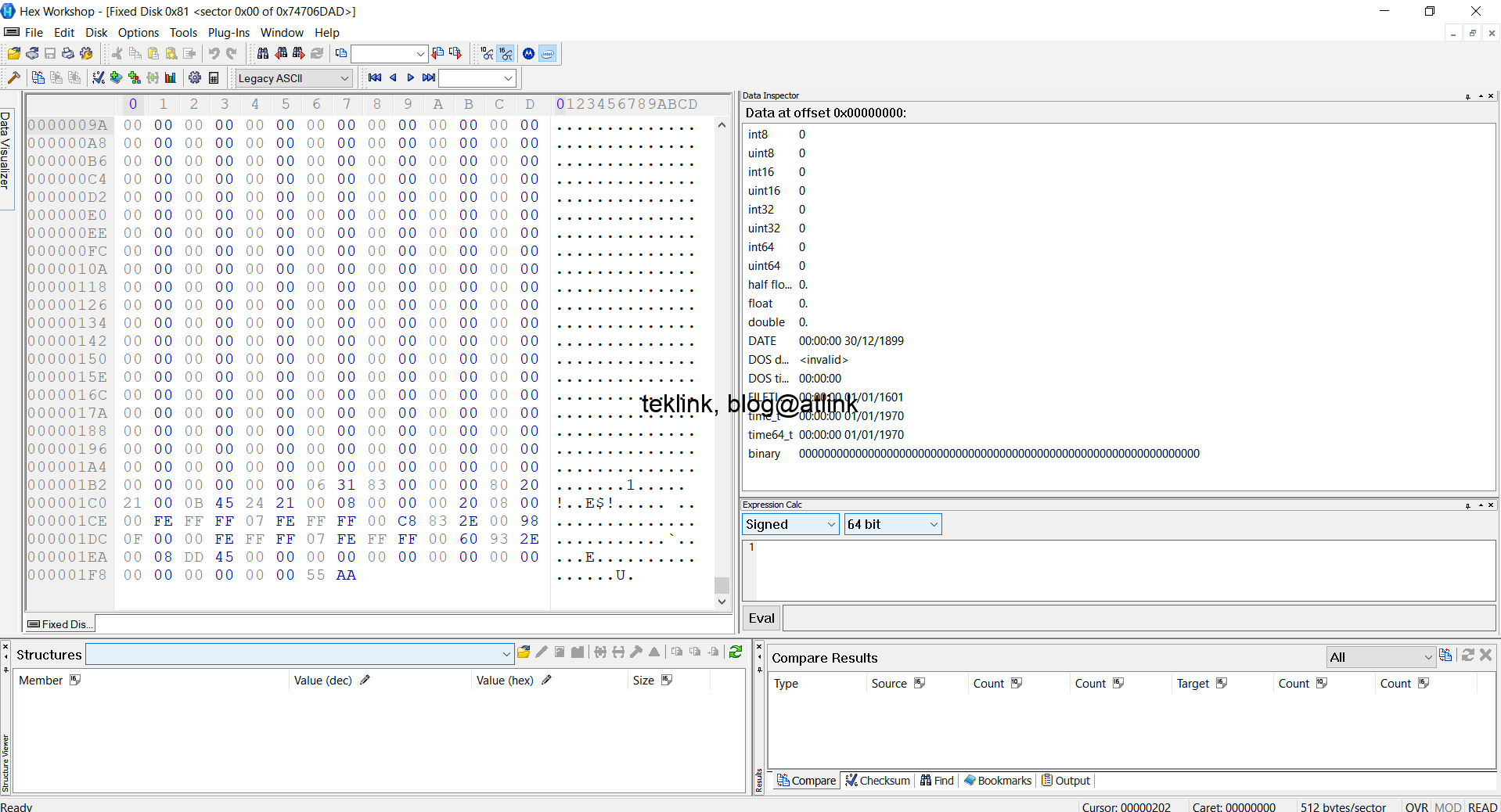Toggle edit pencil on Value (hex) column
Screen dimensions: 1501x812
(x=546, y=680)
